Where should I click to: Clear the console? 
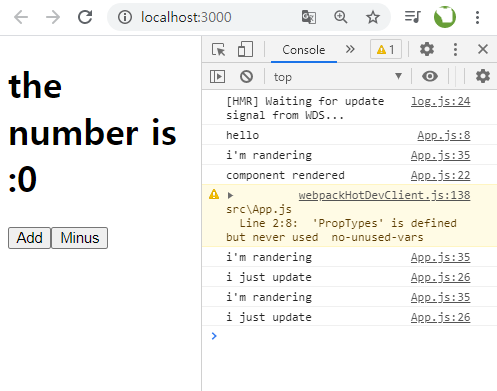pos(246,77)
